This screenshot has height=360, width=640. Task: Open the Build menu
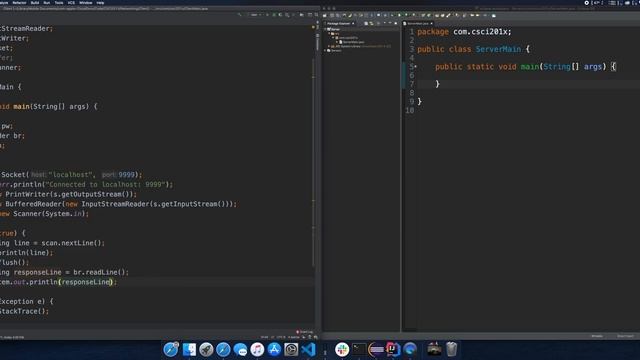pos(35,2)
